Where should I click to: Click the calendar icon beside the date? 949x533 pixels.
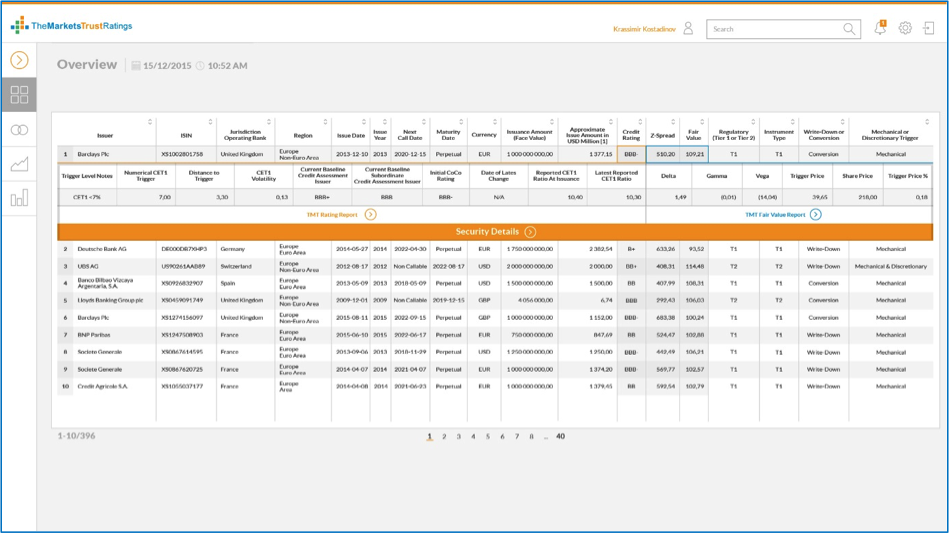coord(136,65)
